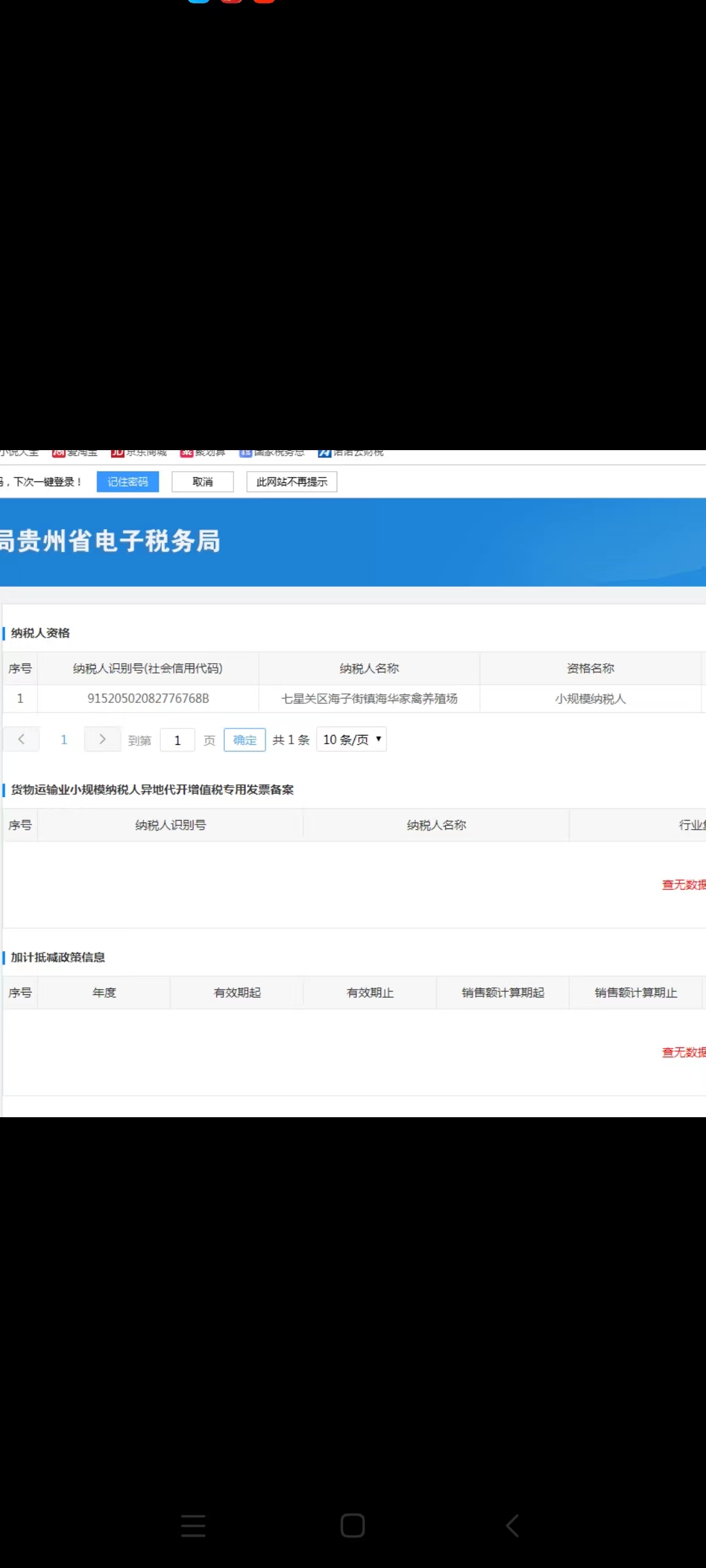Open the 聚划算 bookmark

coord(203,453)
